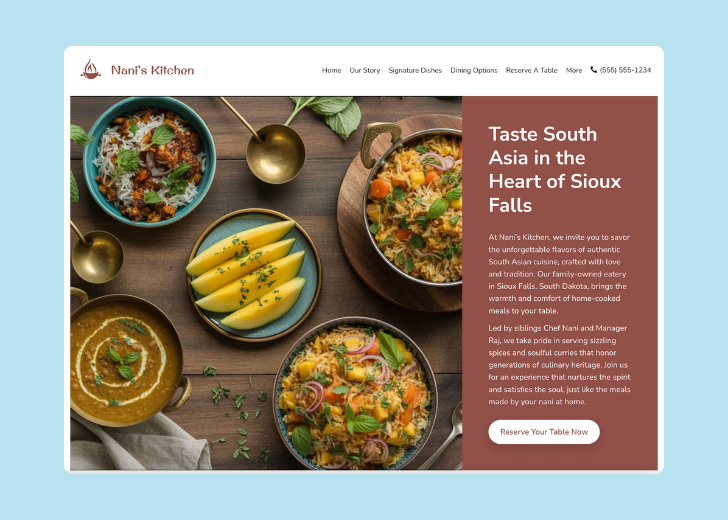Click the biryani pot on wooden board

[411, 207]
